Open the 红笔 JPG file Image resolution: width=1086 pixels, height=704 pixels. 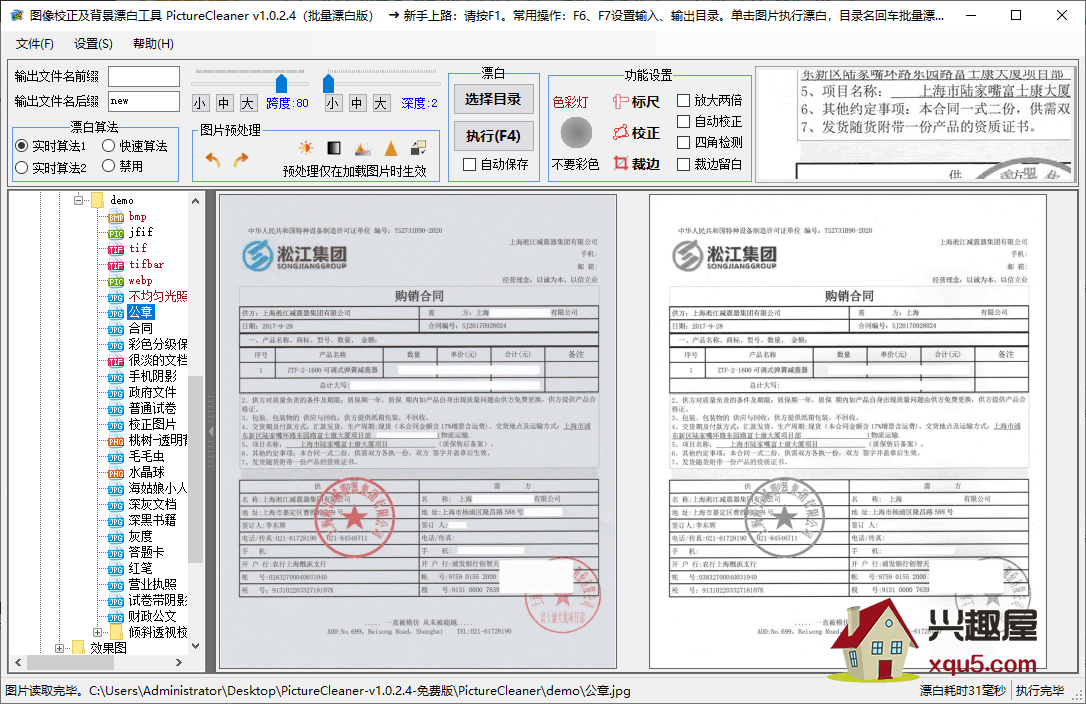click(141, 568)
